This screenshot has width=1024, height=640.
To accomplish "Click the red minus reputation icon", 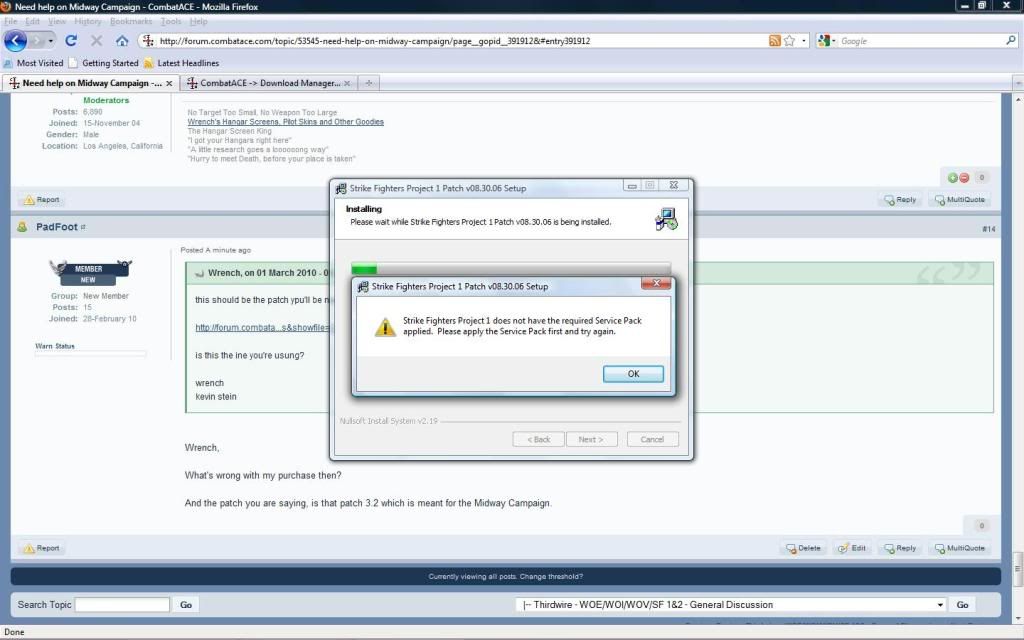I will coord(964,178).
